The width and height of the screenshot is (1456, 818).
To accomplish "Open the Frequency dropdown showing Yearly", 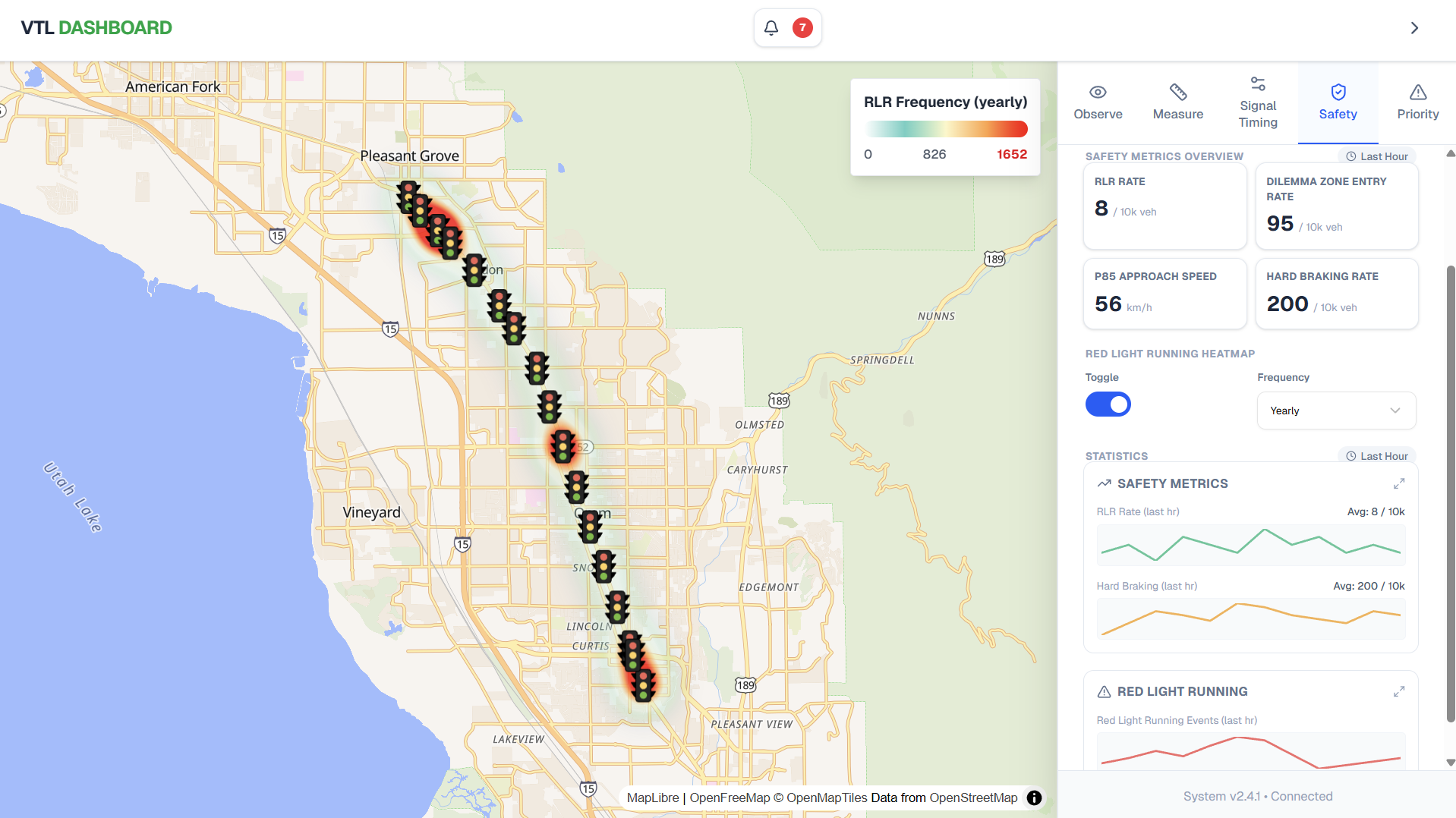I will coord(1336,411).
